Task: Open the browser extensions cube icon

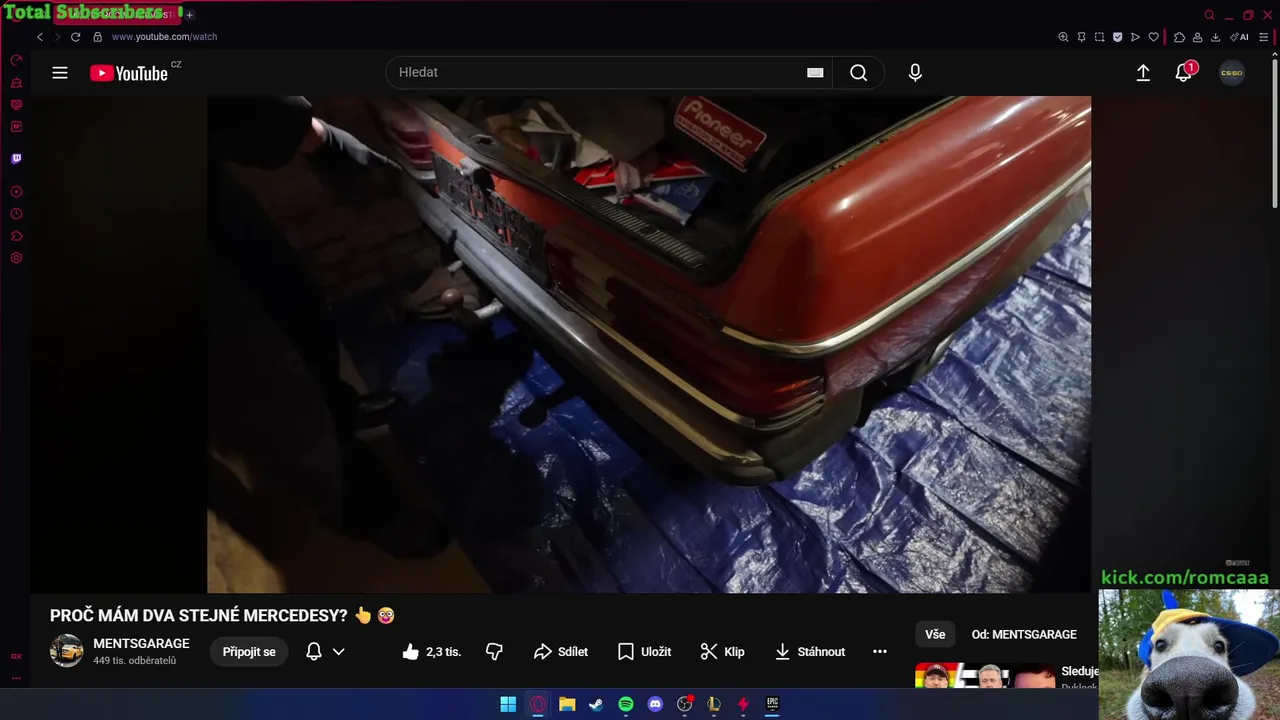Action: 1179,37
